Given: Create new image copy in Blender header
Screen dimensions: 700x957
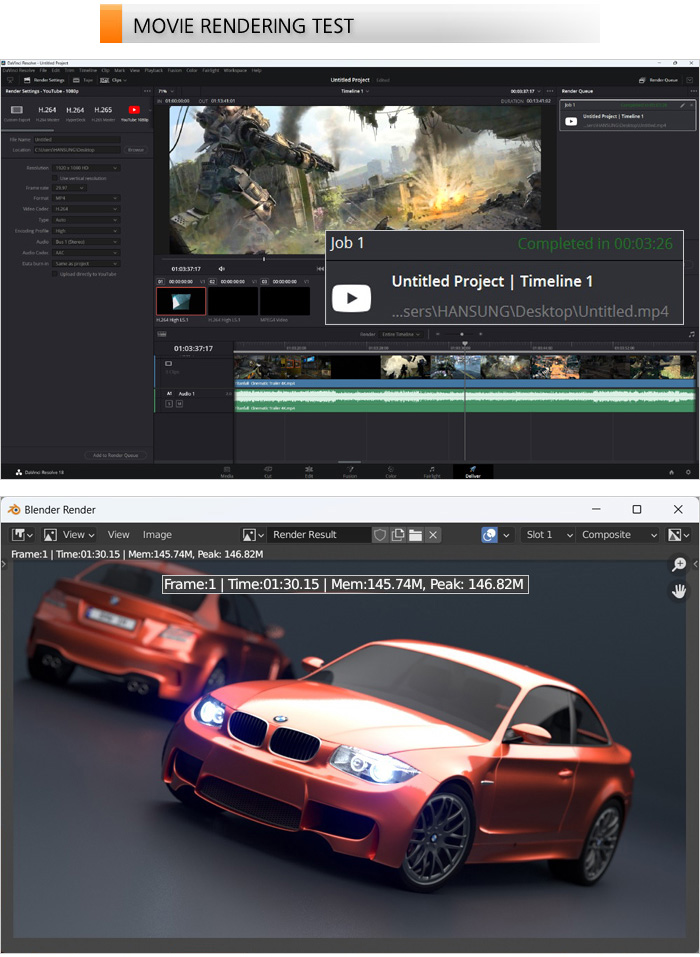Looking at the screenshot, I should (x=398, y=535).
